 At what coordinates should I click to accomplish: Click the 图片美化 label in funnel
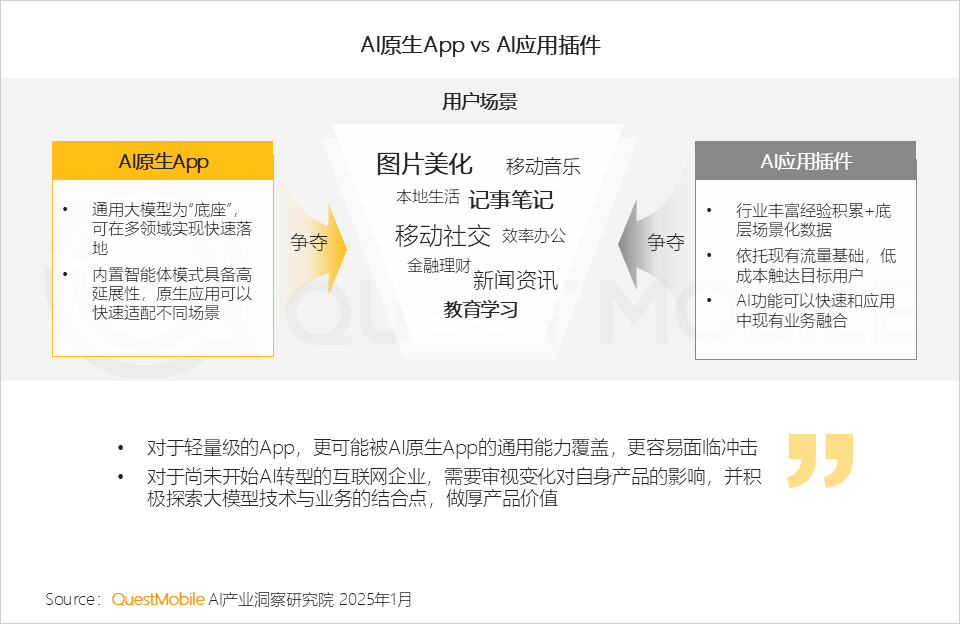[424, 164]
